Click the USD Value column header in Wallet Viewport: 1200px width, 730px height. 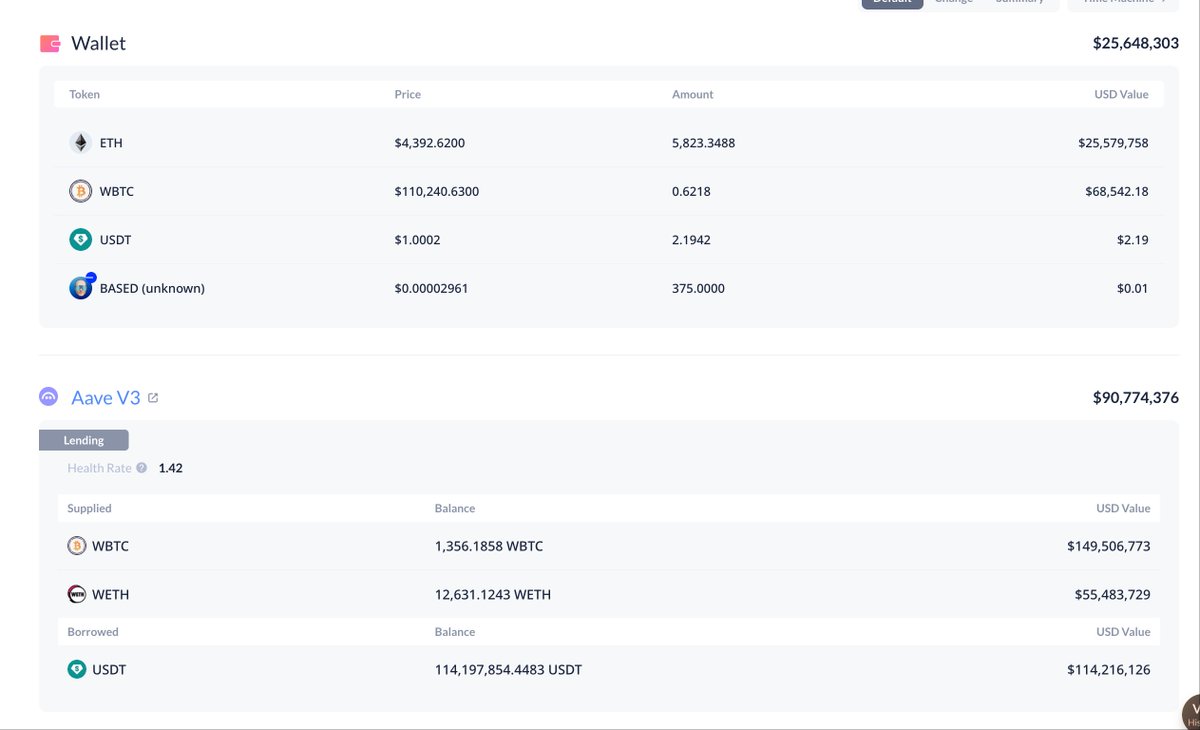tap(1121, 95)
